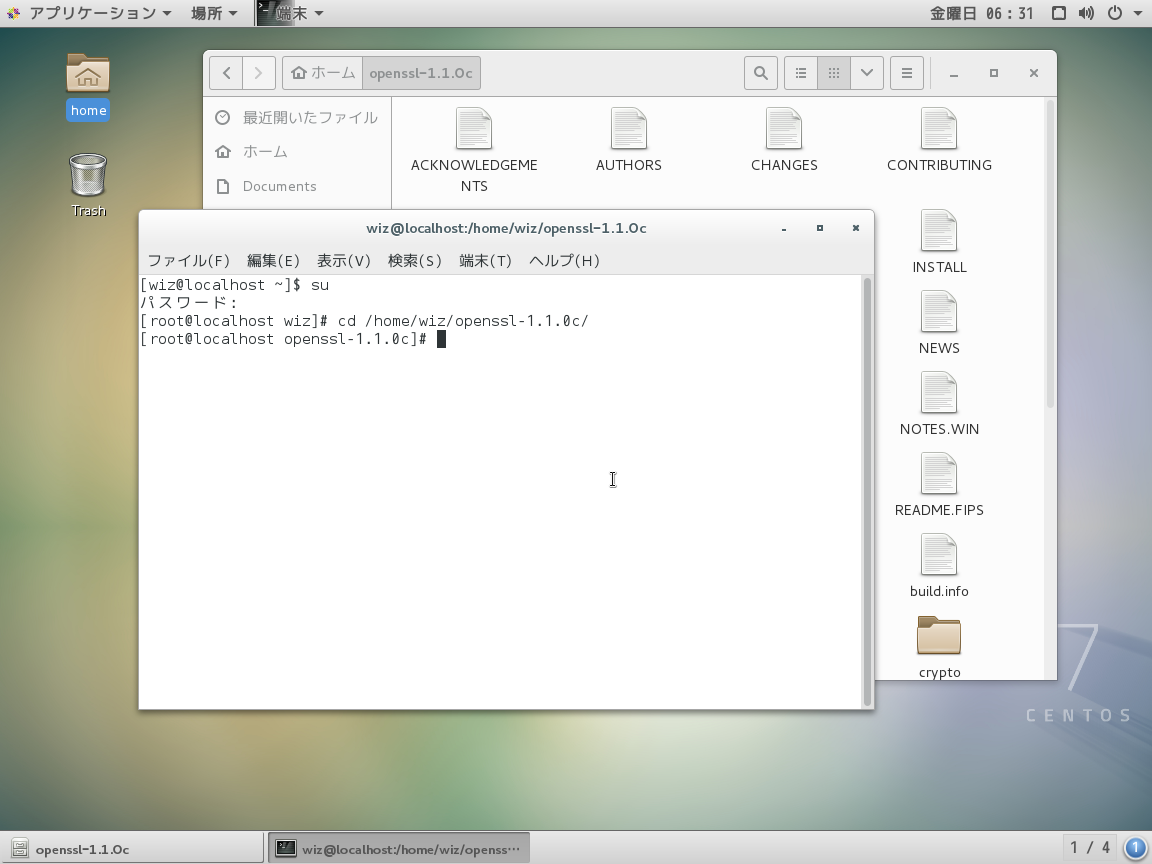
Task: Open the アプリケーション menu in top bar
Action: [x=90, y=13]
